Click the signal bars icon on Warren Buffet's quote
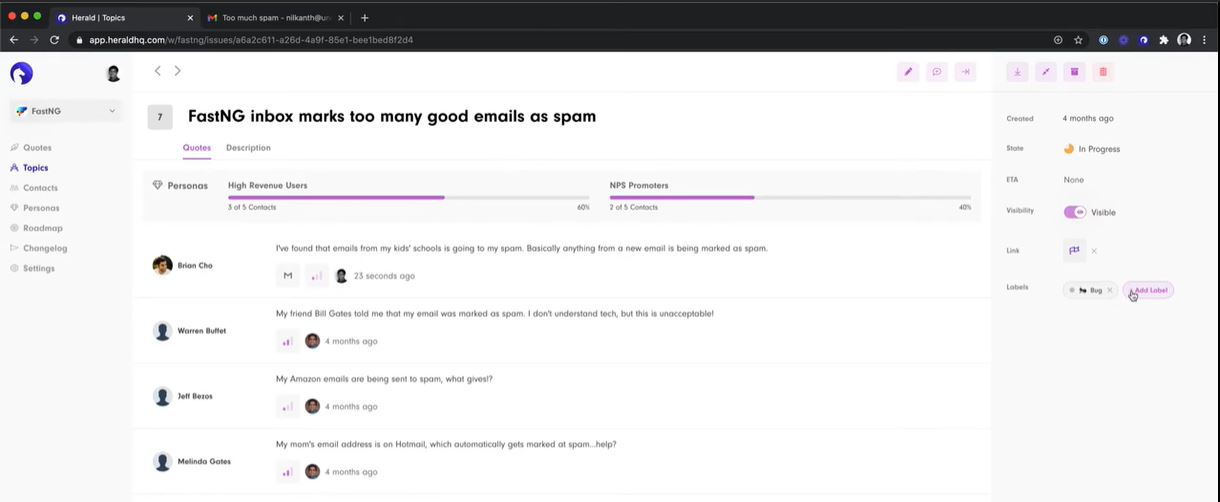The image size is (1220, 502). pos(288,341)
